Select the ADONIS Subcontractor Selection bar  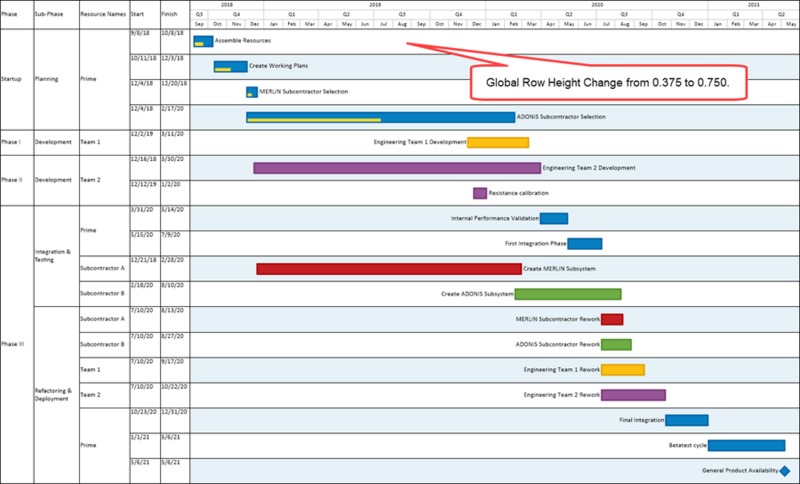381,117
